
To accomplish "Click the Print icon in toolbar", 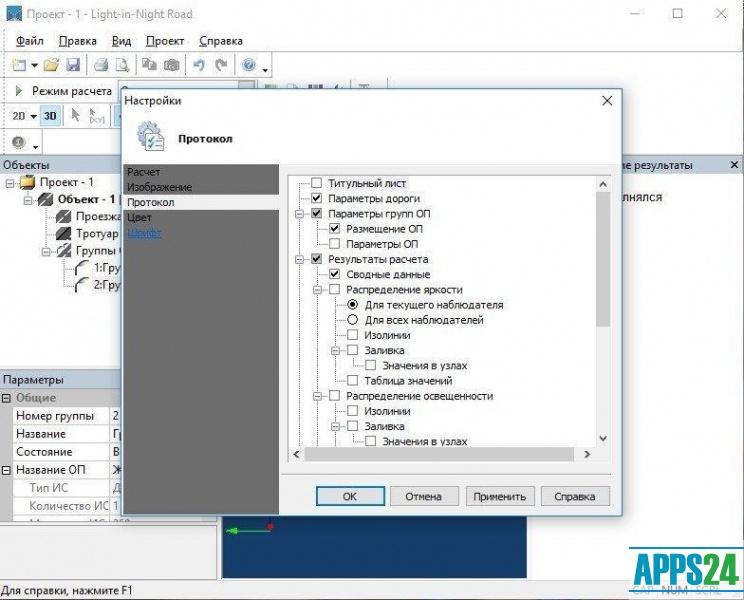I will coord(101,65).
